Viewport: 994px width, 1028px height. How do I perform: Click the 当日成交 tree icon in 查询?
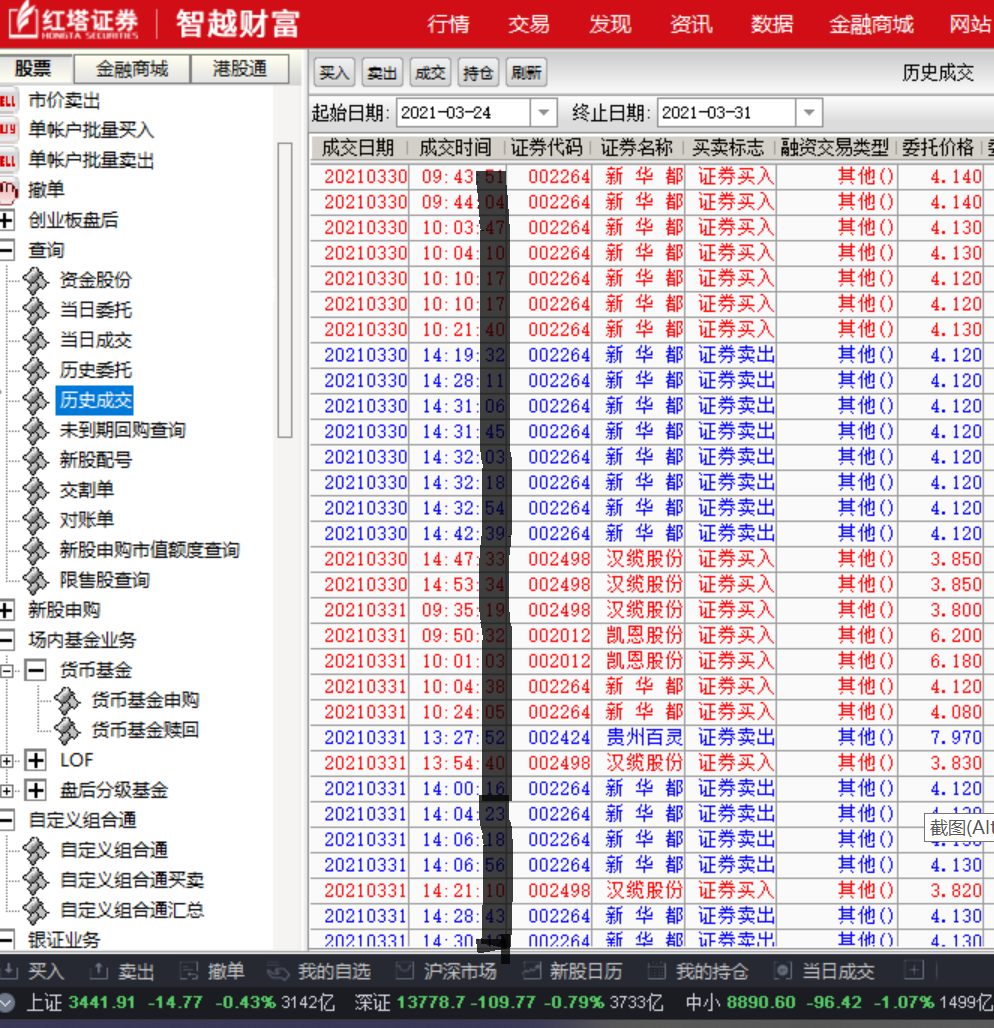(x=36, y=341)
